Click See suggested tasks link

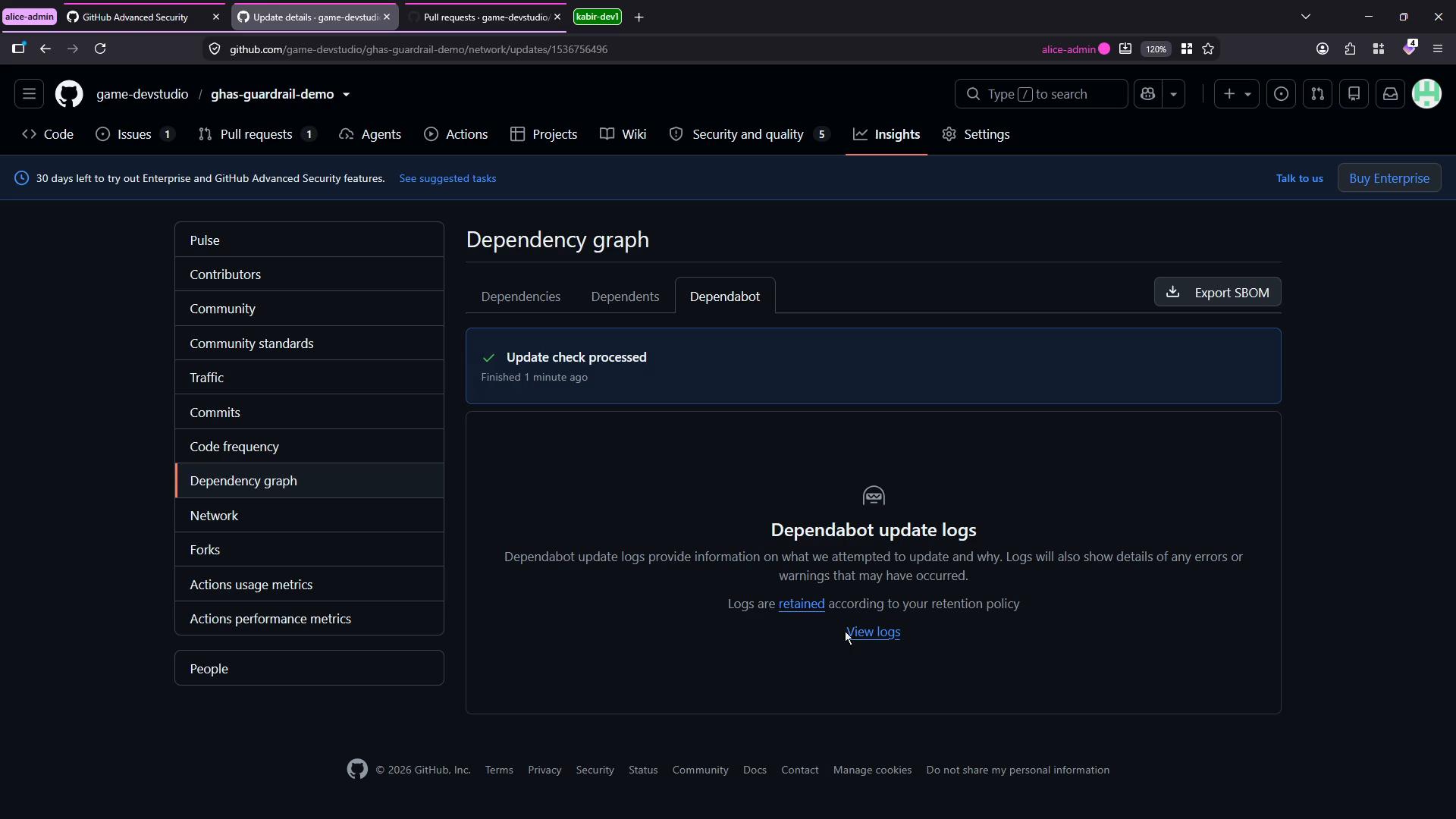pyautogui.click(x=447, y=178)
